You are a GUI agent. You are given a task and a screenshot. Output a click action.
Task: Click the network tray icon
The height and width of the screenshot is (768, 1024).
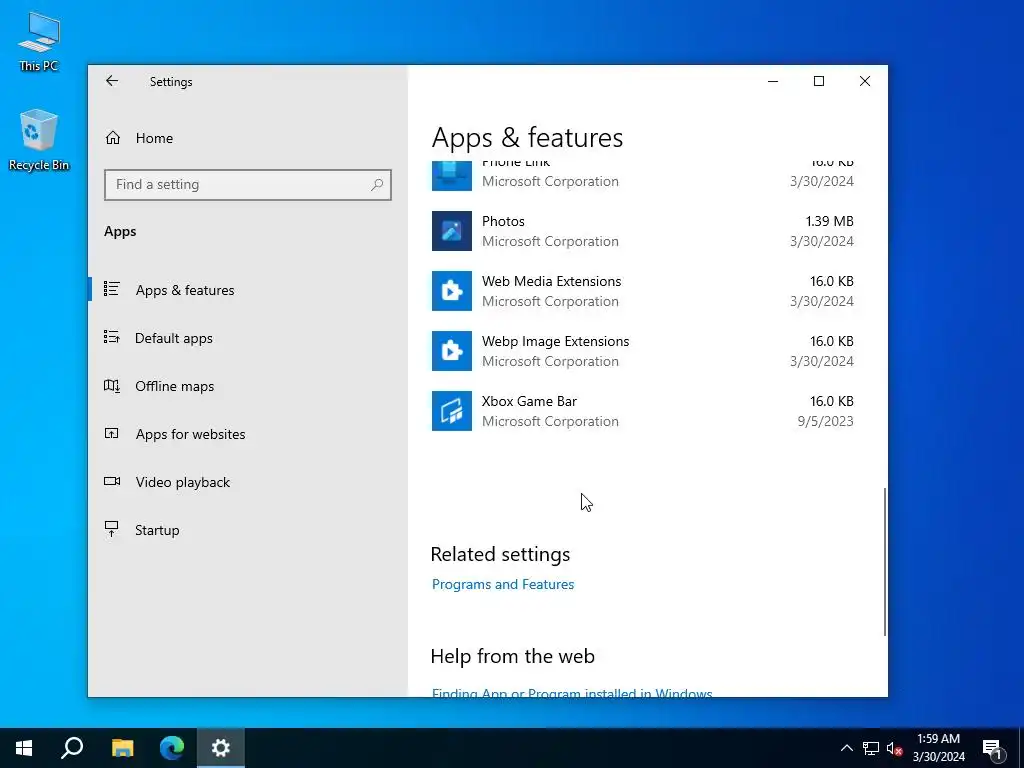coord(871,748)
